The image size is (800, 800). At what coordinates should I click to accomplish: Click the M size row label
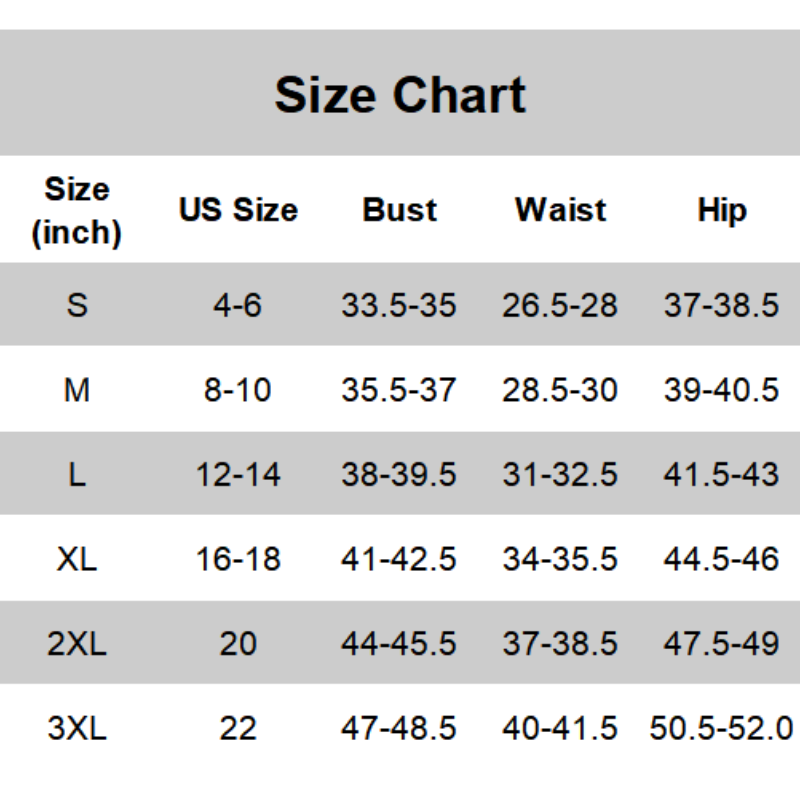point(77,390)
